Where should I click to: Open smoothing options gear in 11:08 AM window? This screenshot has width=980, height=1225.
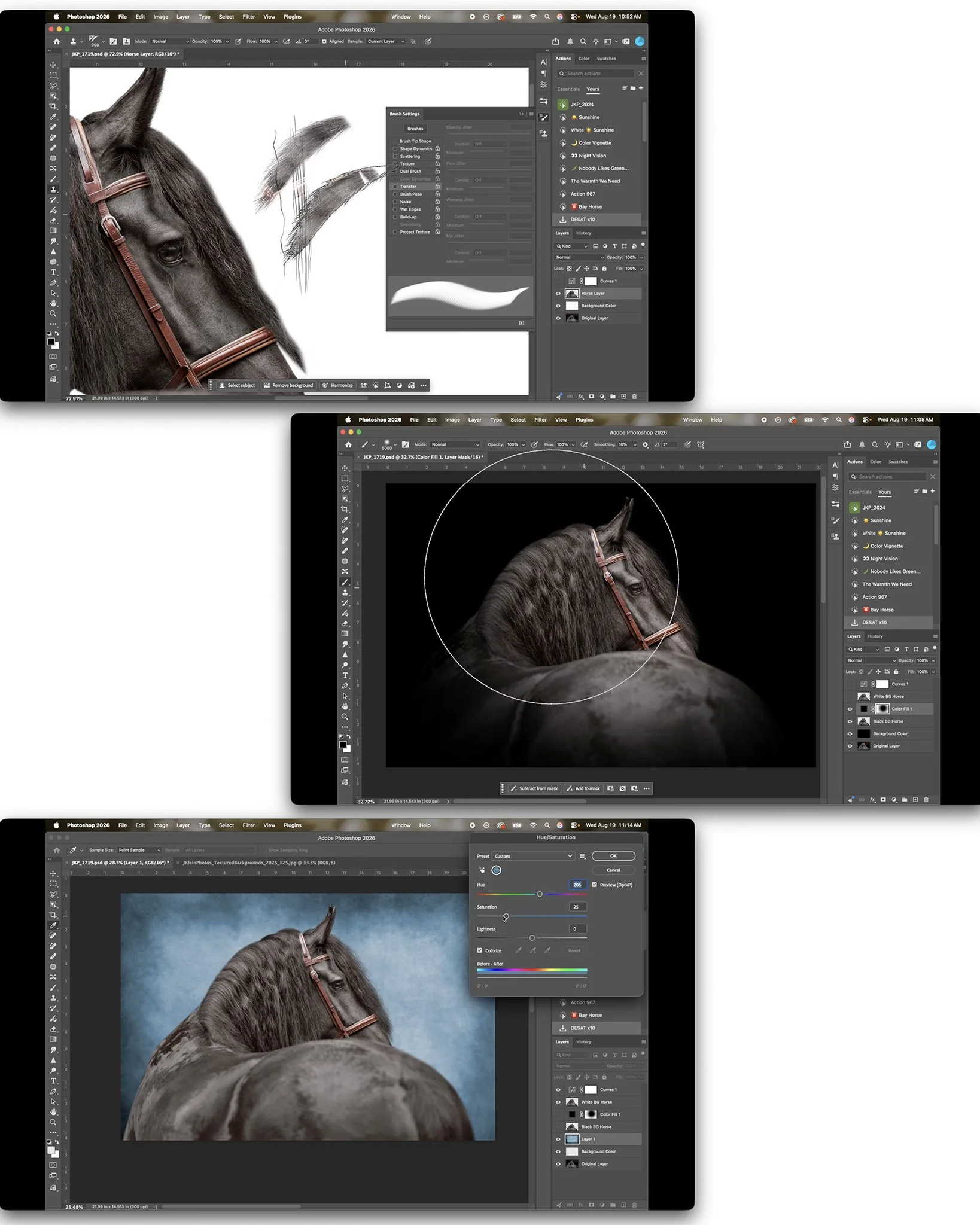(645, 444)
